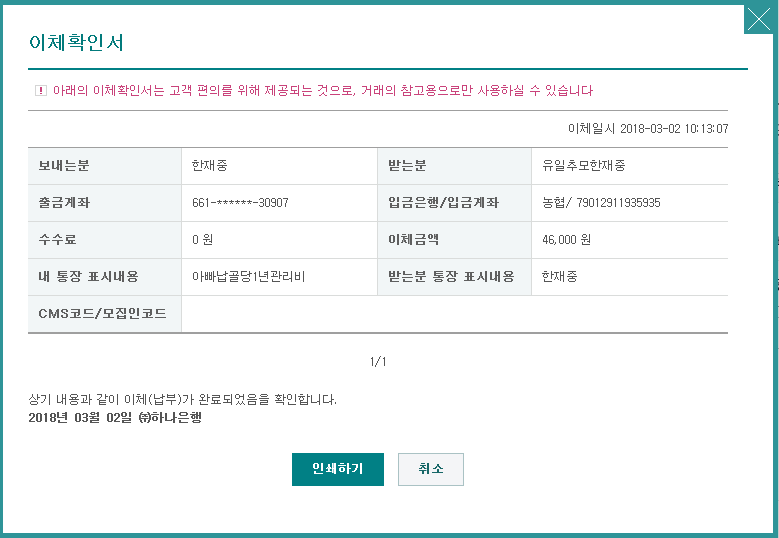
Task: Select the masked 출금계좌 number 661-******-30907
Action: point(240,203)
